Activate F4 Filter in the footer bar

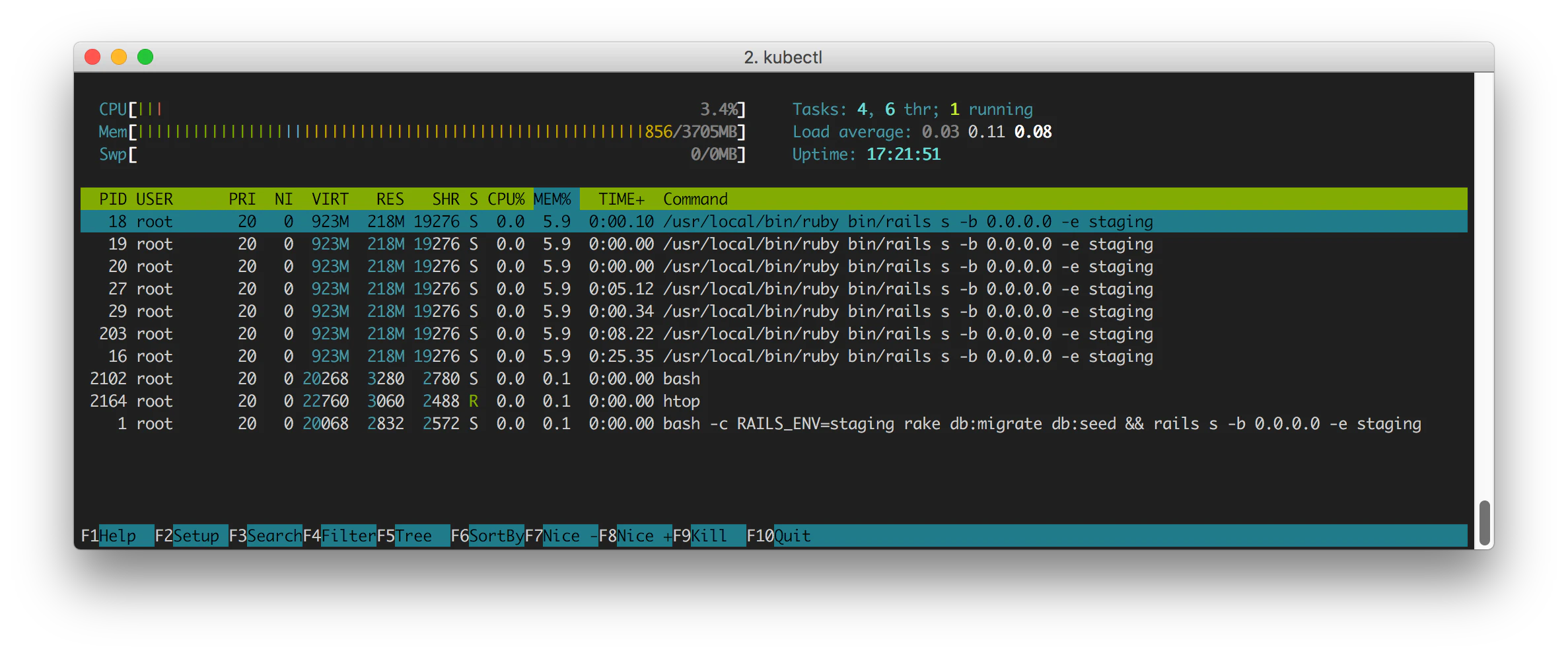[x=339, y=535]
